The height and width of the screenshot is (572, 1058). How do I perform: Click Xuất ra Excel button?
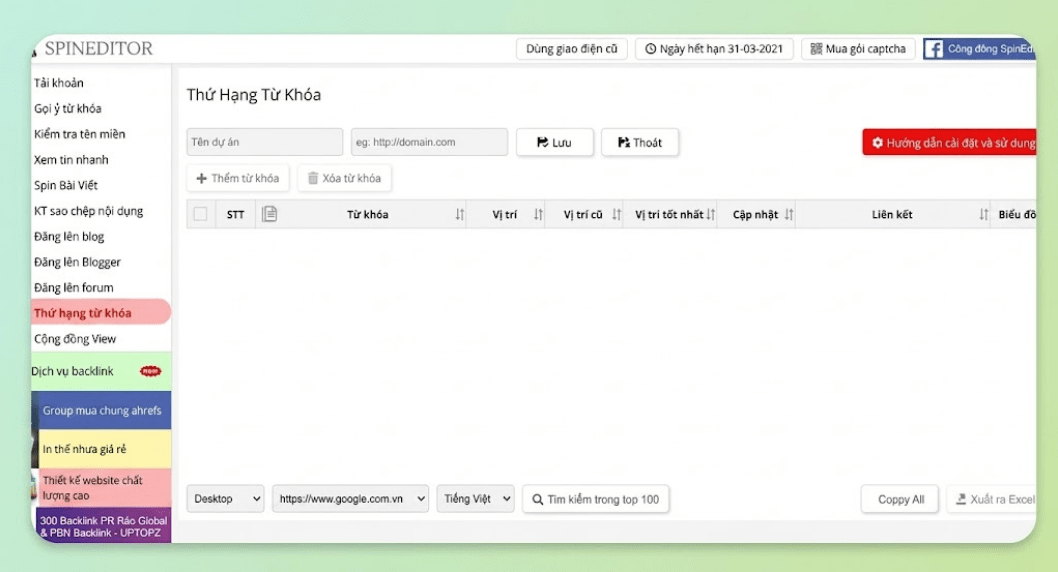click(x=991, y=499)
